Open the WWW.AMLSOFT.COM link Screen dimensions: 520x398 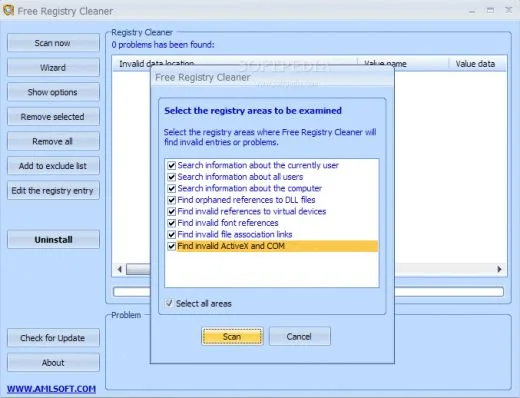point(51,389)
